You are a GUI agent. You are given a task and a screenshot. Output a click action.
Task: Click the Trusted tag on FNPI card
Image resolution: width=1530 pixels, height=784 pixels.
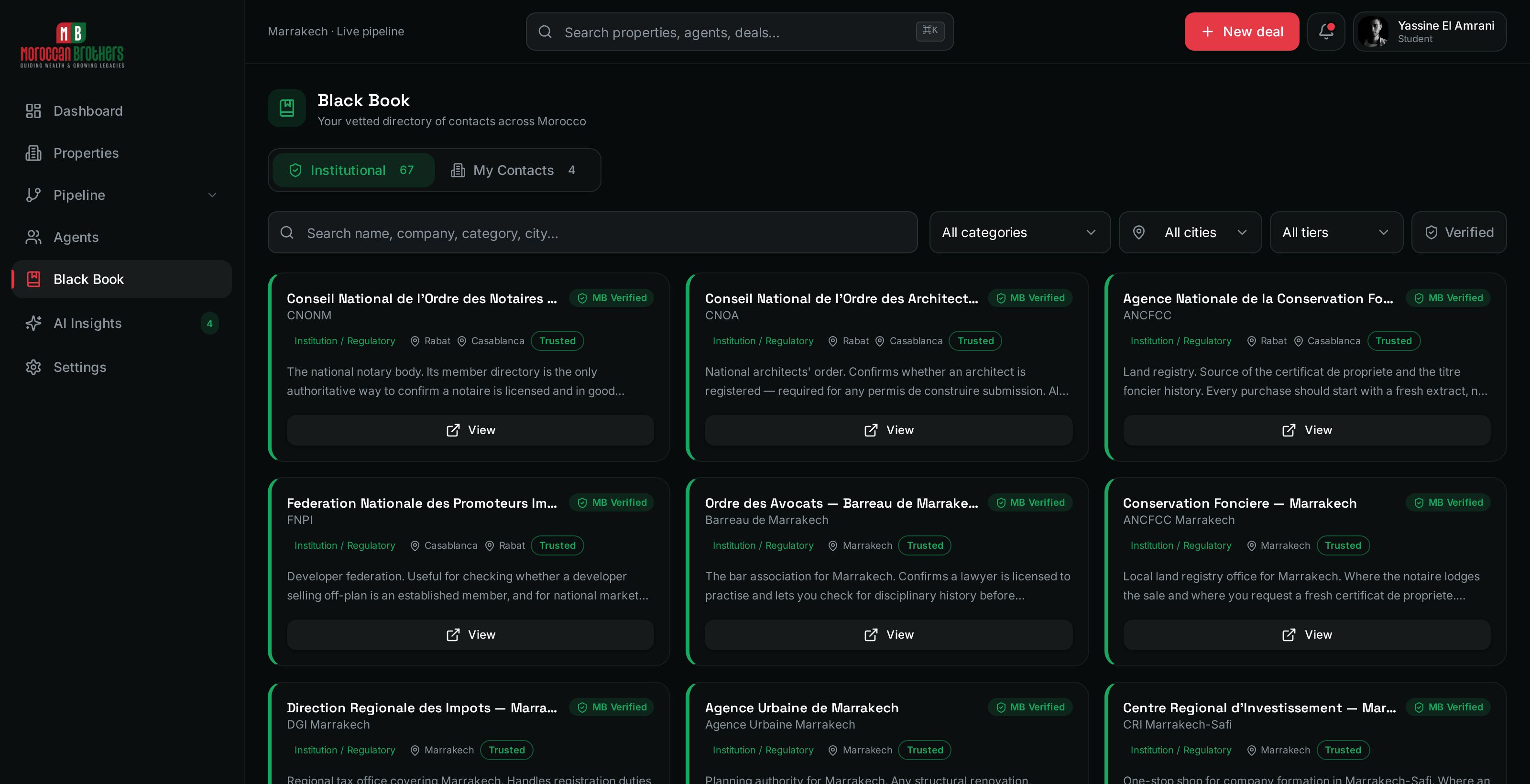coord(557,545)
